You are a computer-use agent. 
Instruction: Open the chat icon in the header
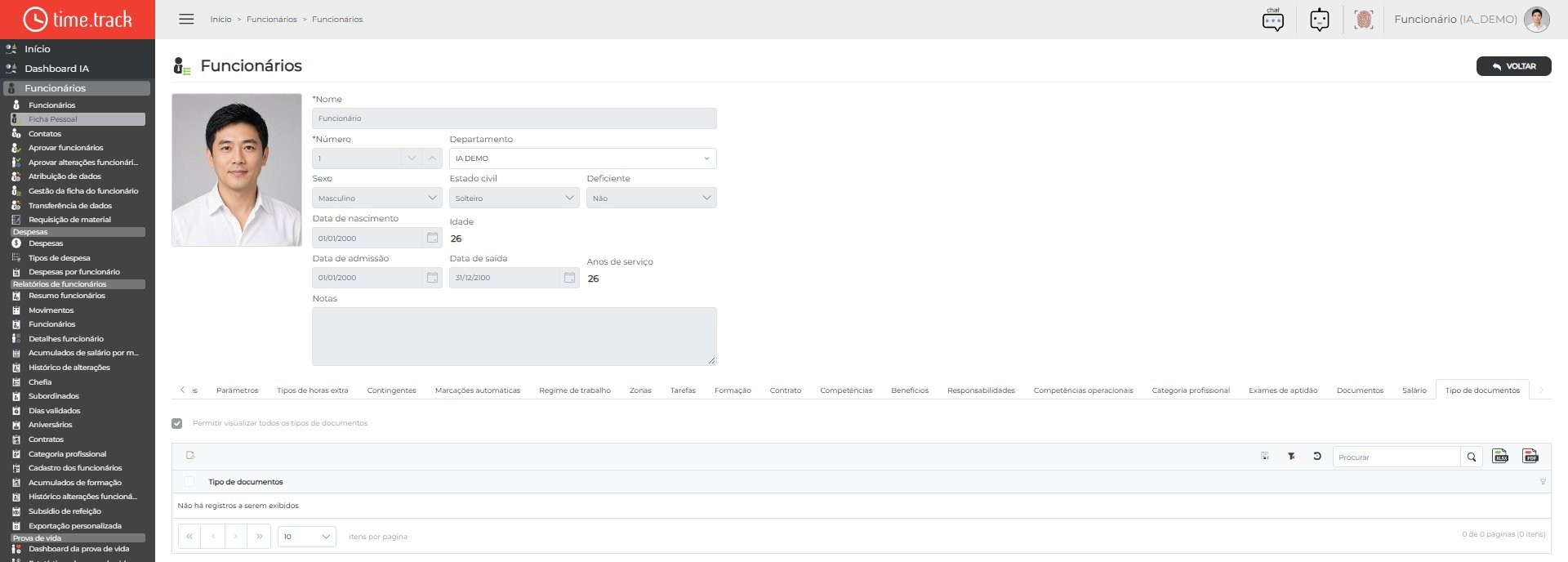[x=1273, y=20]
